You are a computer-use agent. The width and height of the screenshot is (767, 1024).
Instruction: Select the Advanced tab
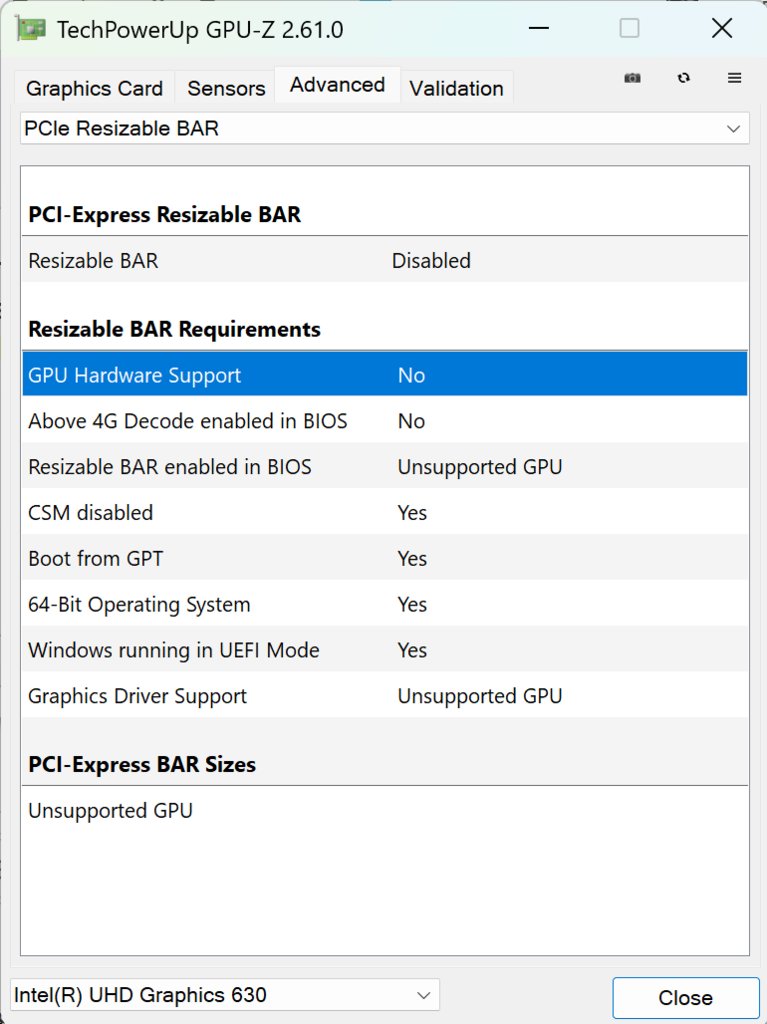click(337, 85)
